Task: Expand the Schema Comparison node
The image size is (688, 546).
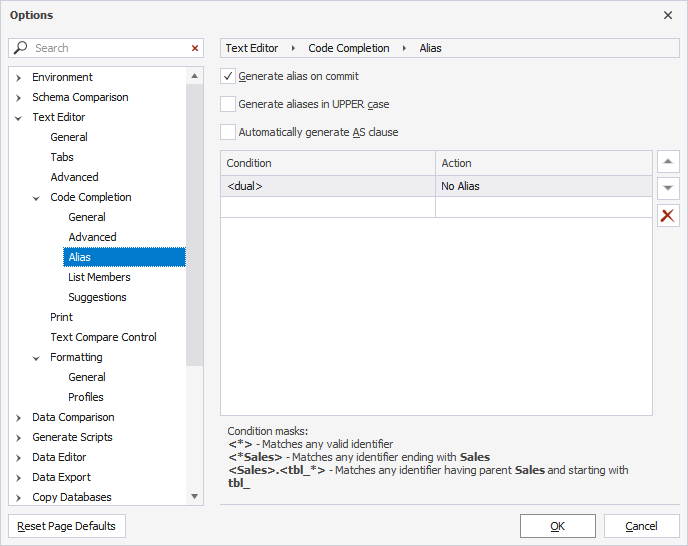Action: [18, 98]
